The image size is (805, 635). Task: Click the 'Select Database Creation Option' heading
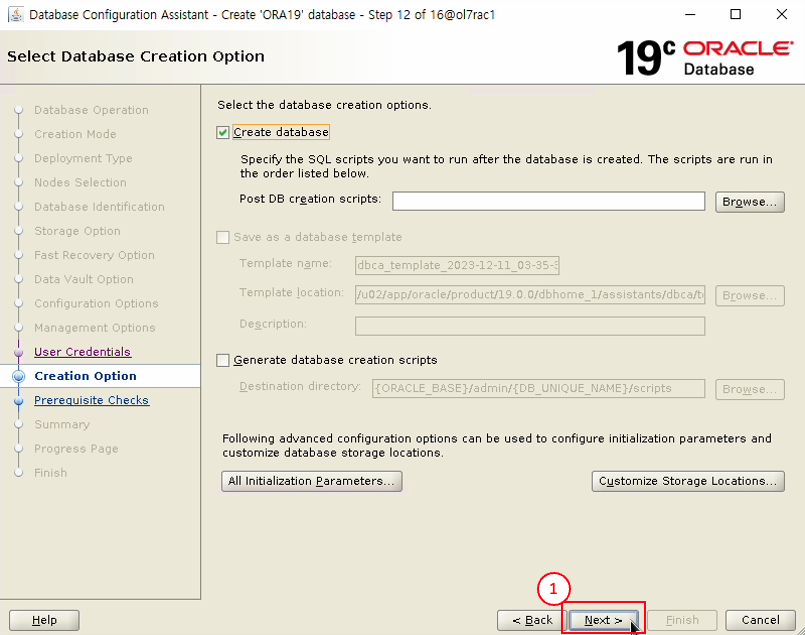click(136, 56)
